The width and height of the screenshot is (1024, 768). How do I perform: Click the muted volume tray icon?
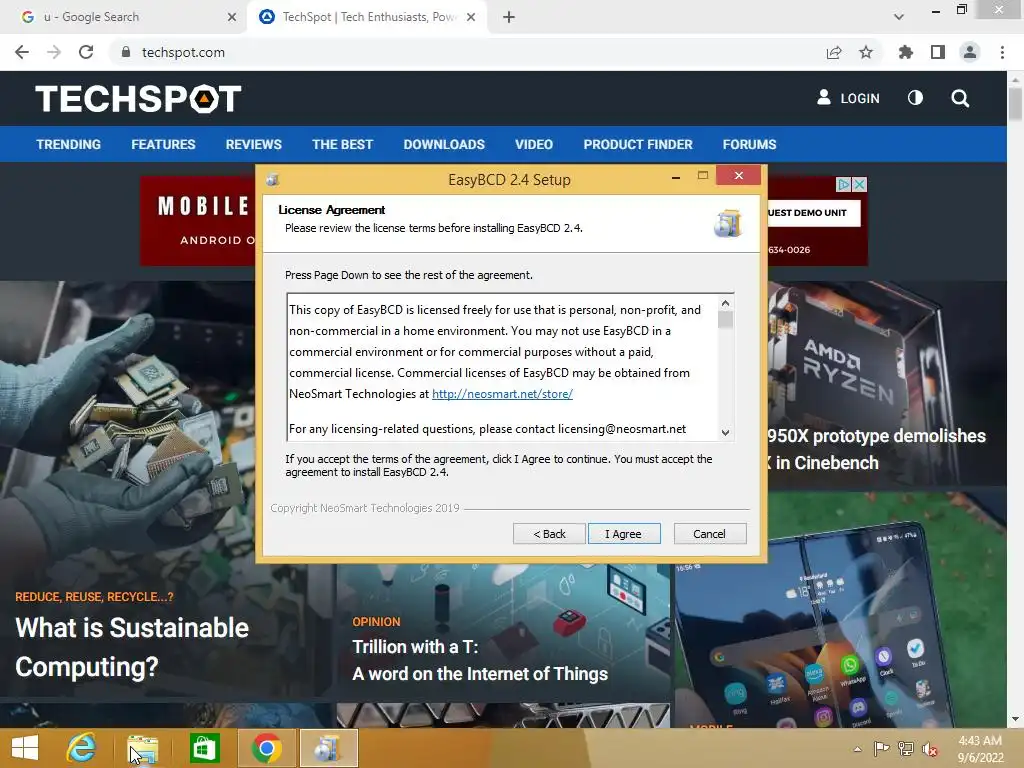pyautogui.click(x=929, y=749)
